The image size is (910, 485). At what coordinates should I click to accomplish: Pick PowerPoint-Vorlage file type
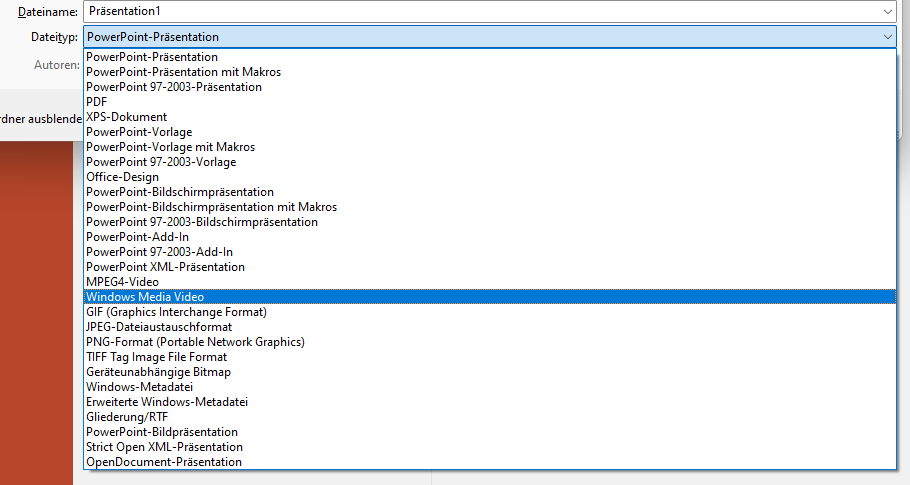tap(490, 132)
